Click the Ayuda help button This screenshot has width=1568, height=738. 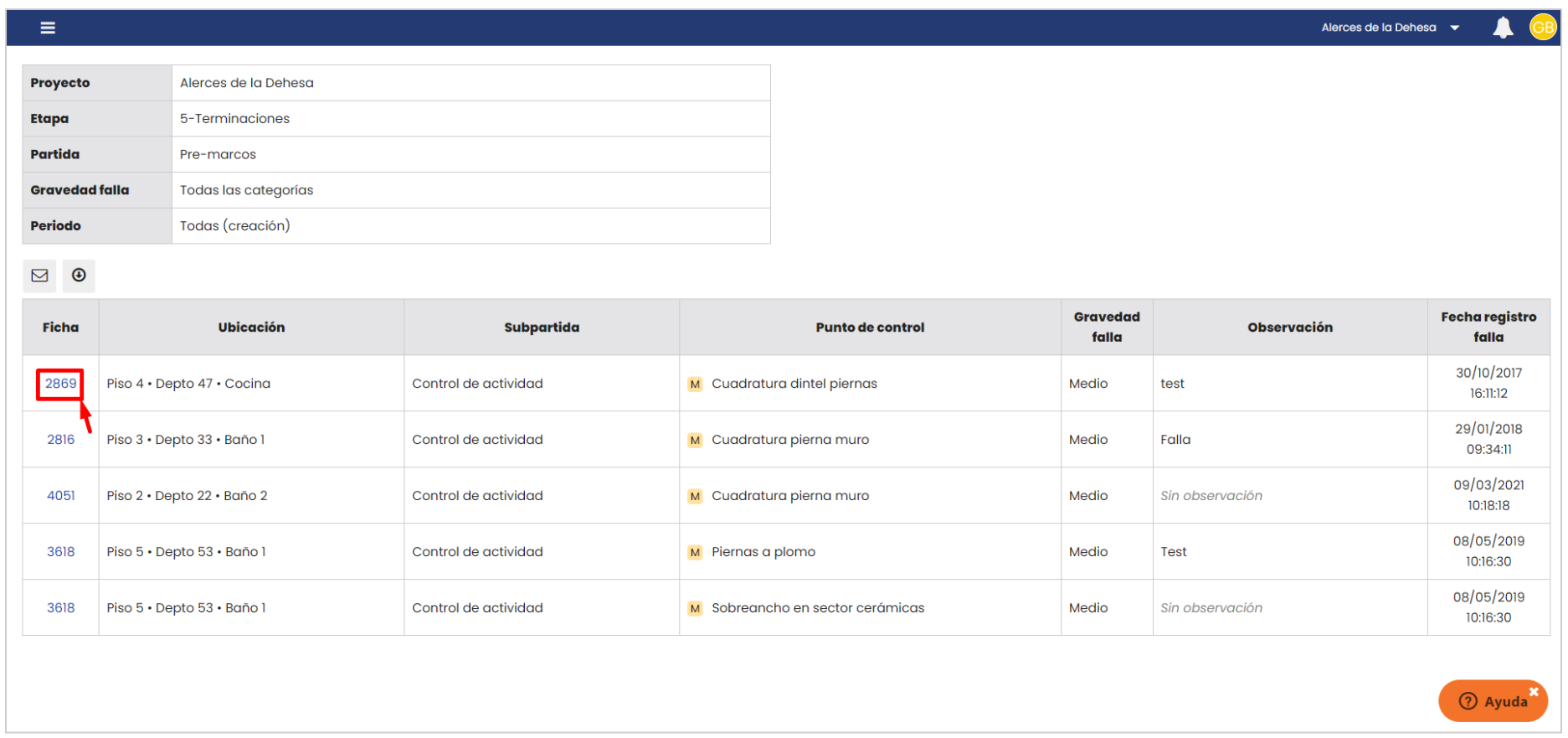tap(1492, 702)
